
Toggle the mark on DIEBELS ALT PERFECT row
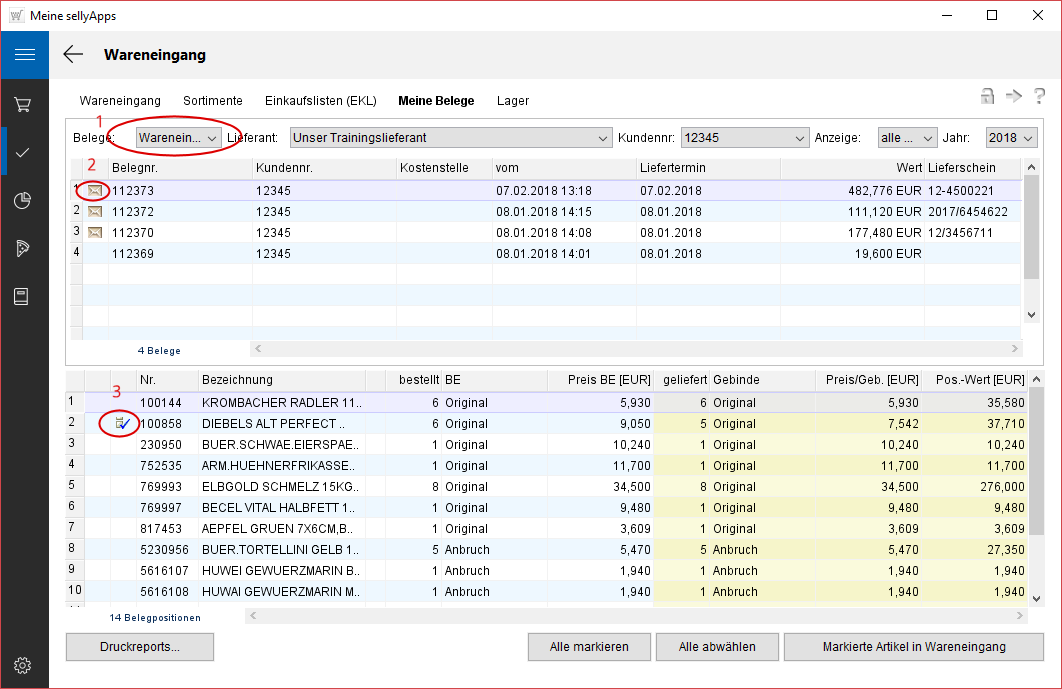(122, 424)
